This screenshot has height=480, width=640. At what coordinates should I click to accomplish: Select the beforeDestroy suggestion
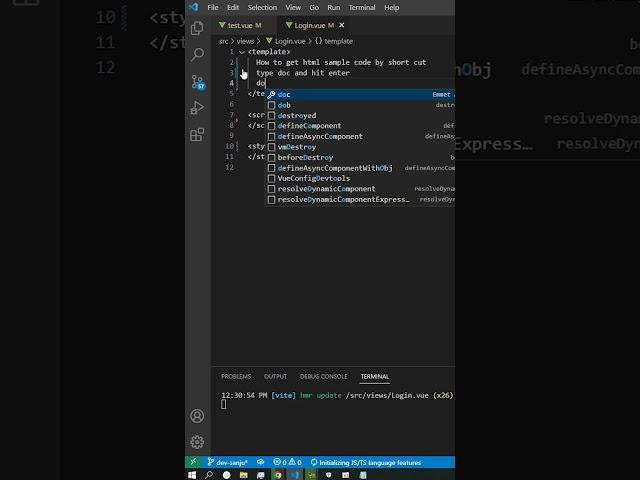tap(360, 157)
